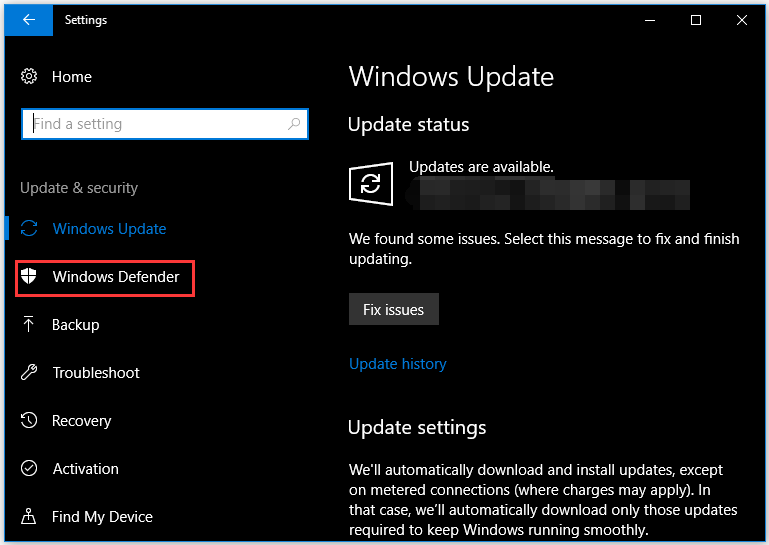Image resolution: width=769 pixels, height=545 pixels.
Task: Click the magnifier search icon
Action: [x=294, y=124]
